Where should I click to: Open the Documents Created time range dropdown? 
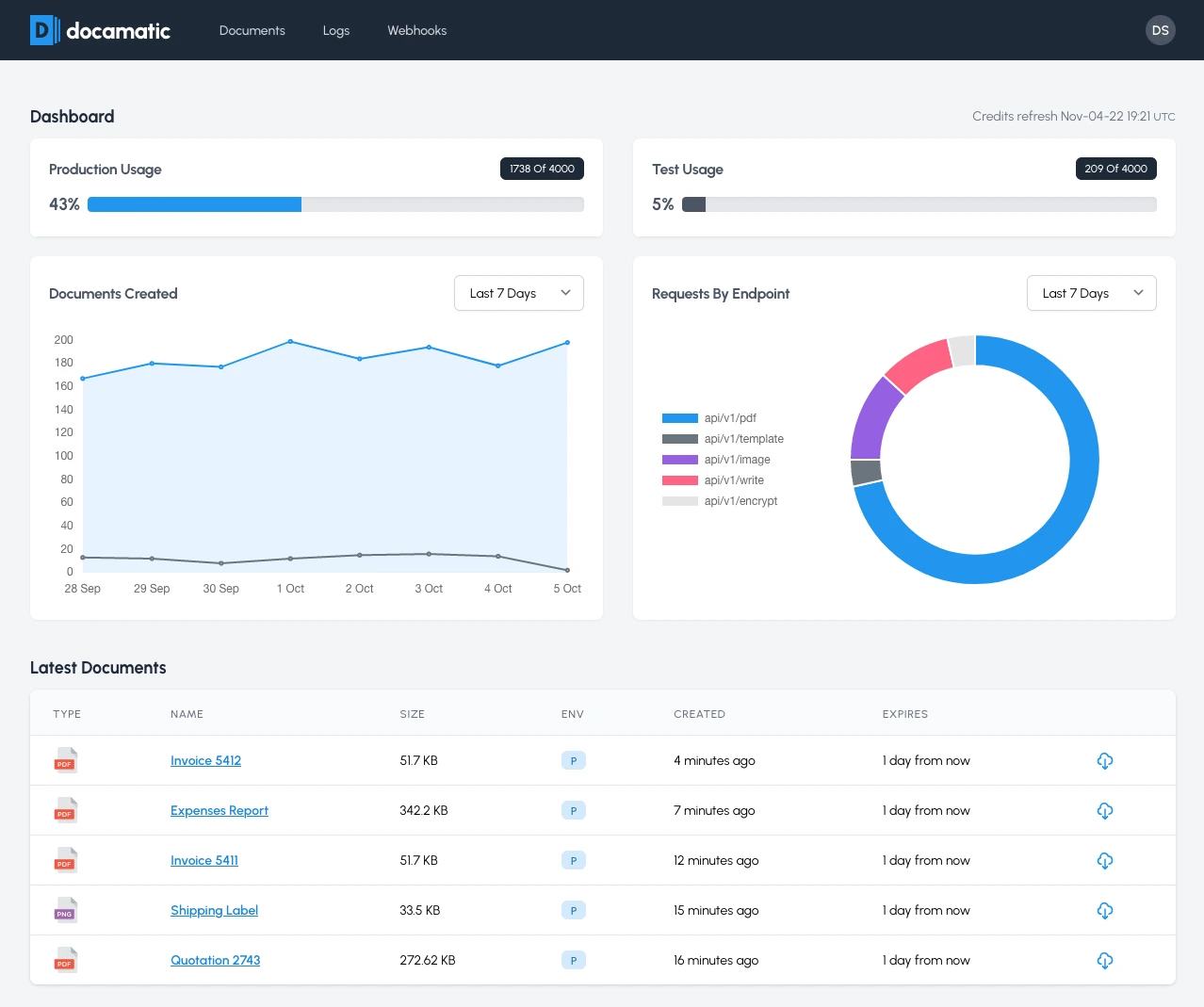click(x=518, y=293)
